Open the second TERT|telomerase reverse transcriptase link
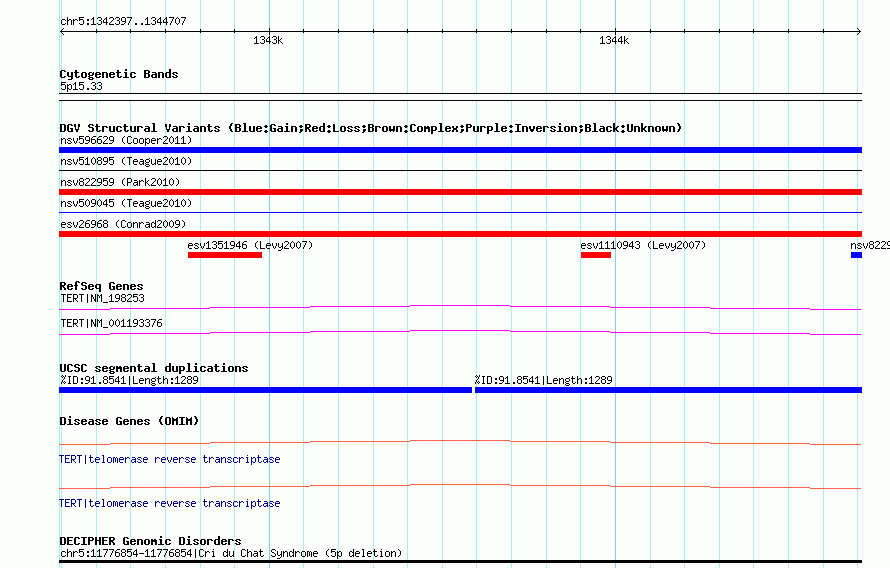The image size is (890, 568). coord(170,503)
